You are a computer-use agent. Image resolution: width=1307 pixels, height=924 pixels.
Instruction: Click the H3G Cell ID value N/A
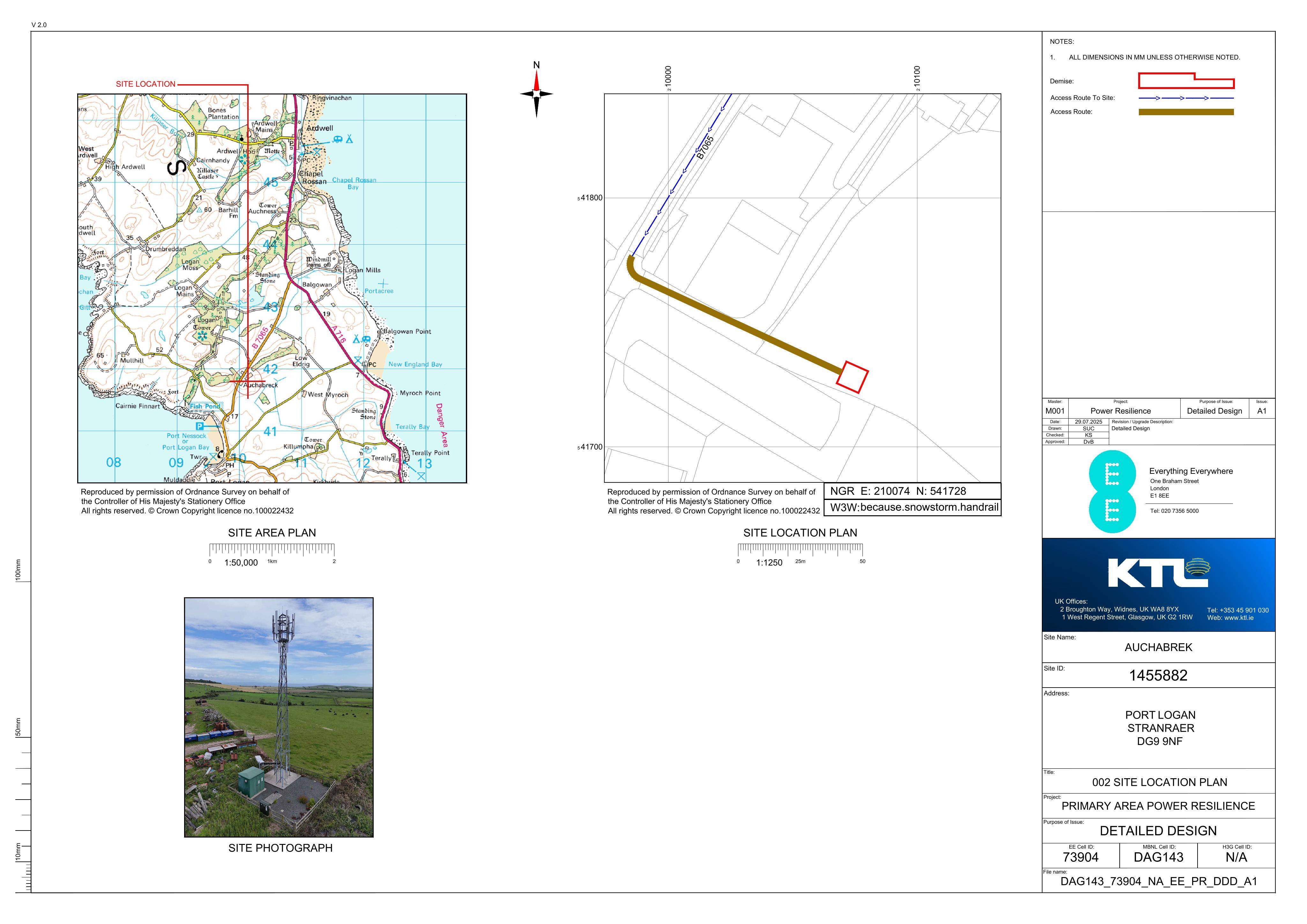click(1236, 857)
